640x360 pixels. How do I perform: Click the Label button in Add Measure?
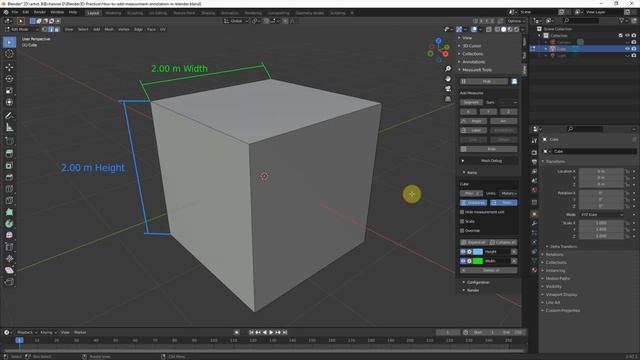[473, 130]
